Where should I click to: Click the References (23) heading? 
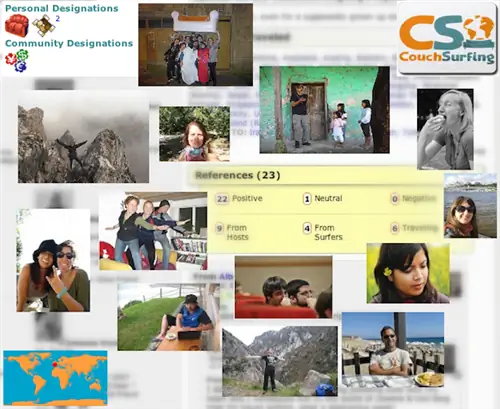pos(238,175)
